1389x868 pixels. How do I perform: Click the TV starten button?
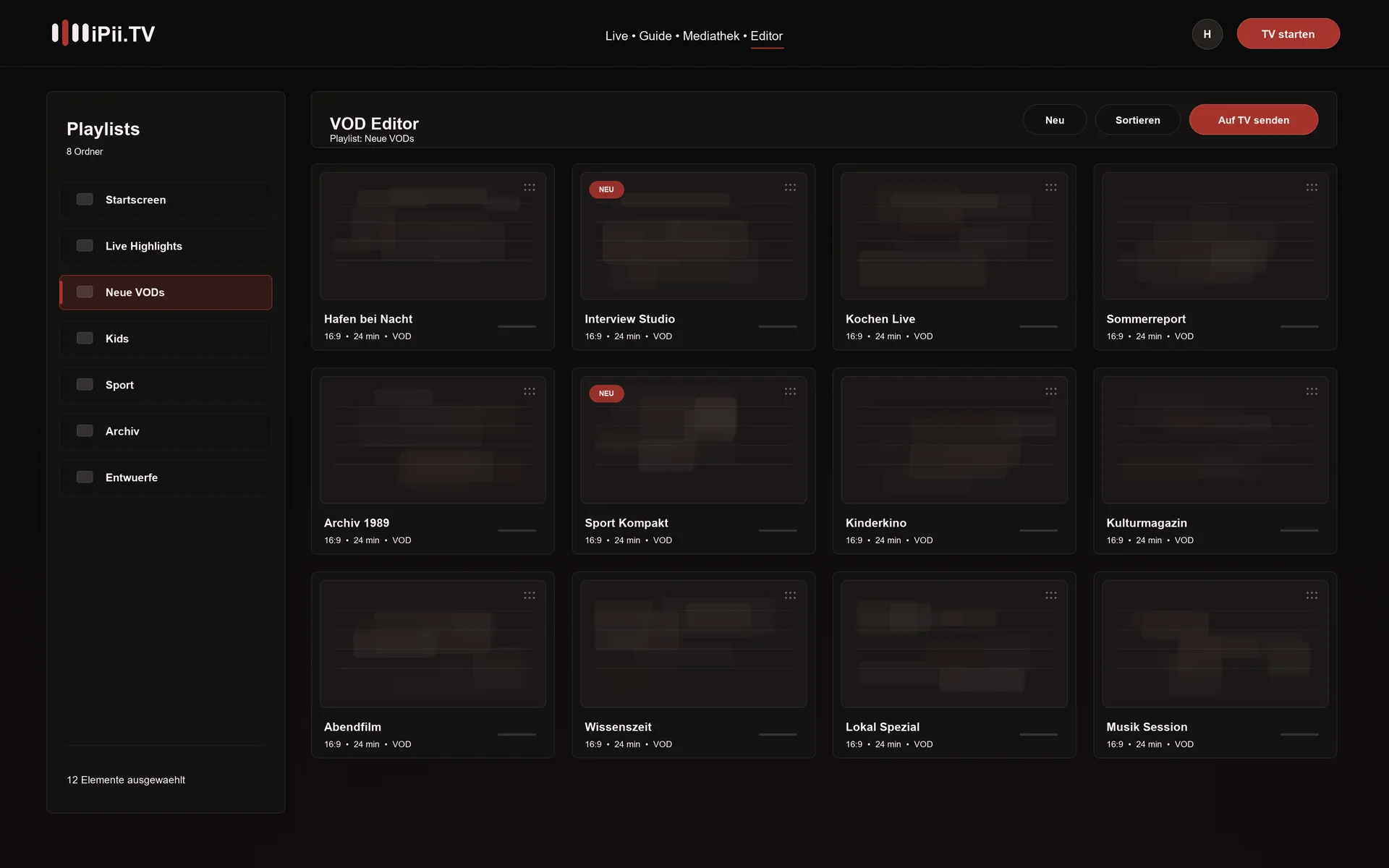1288,34
